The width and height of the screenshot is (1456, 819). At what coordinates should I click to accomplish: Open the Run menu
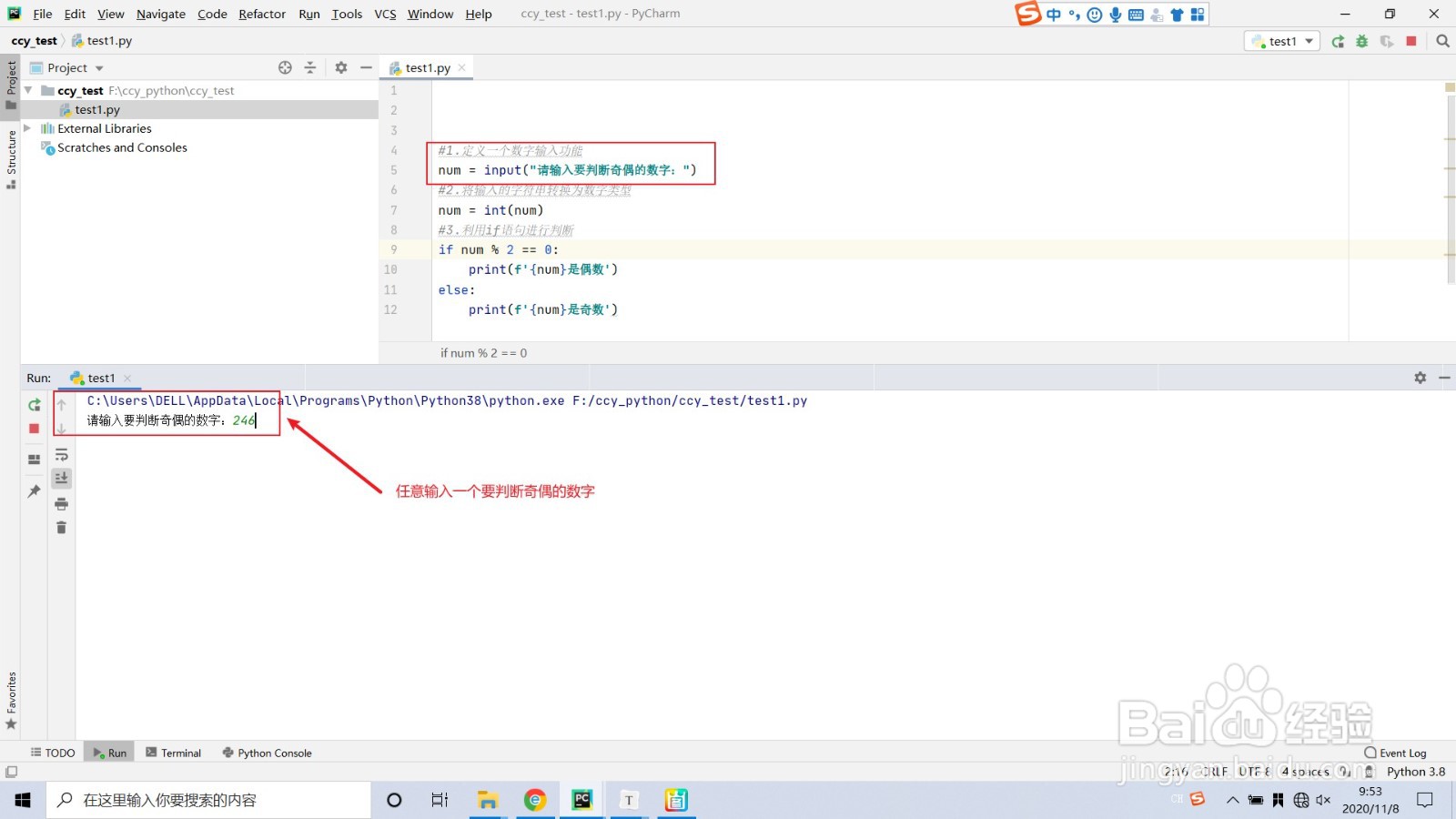coord(309,14)
